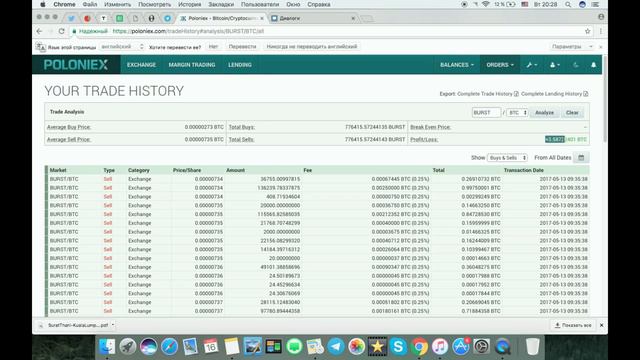Screen dimensions: 640x360
Task: Open the user account menu icon
Action: coord(555,65)
